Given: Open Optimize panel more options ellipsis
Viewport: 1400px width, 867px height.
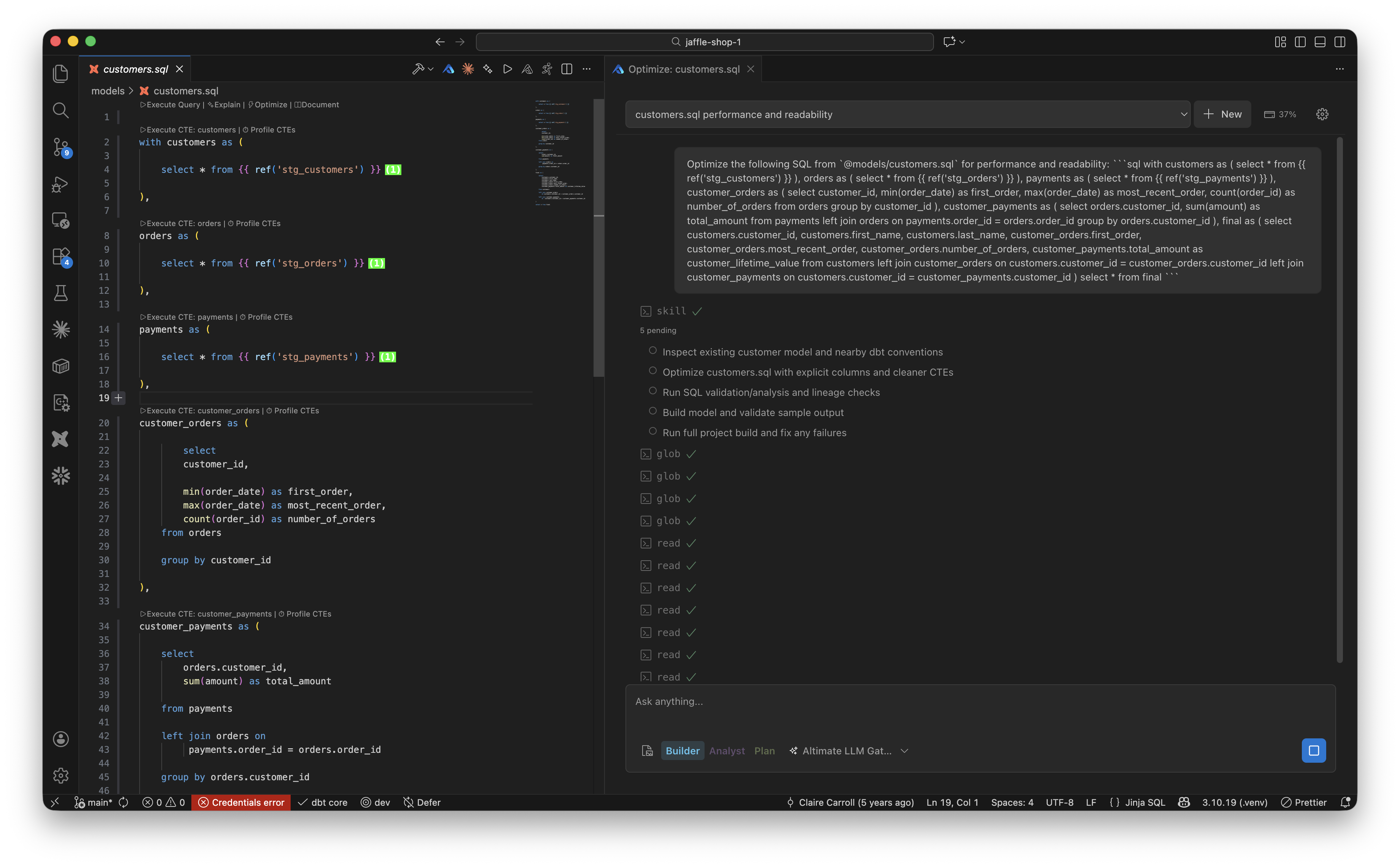Looking at the screenshot, I should (1340, 69).
